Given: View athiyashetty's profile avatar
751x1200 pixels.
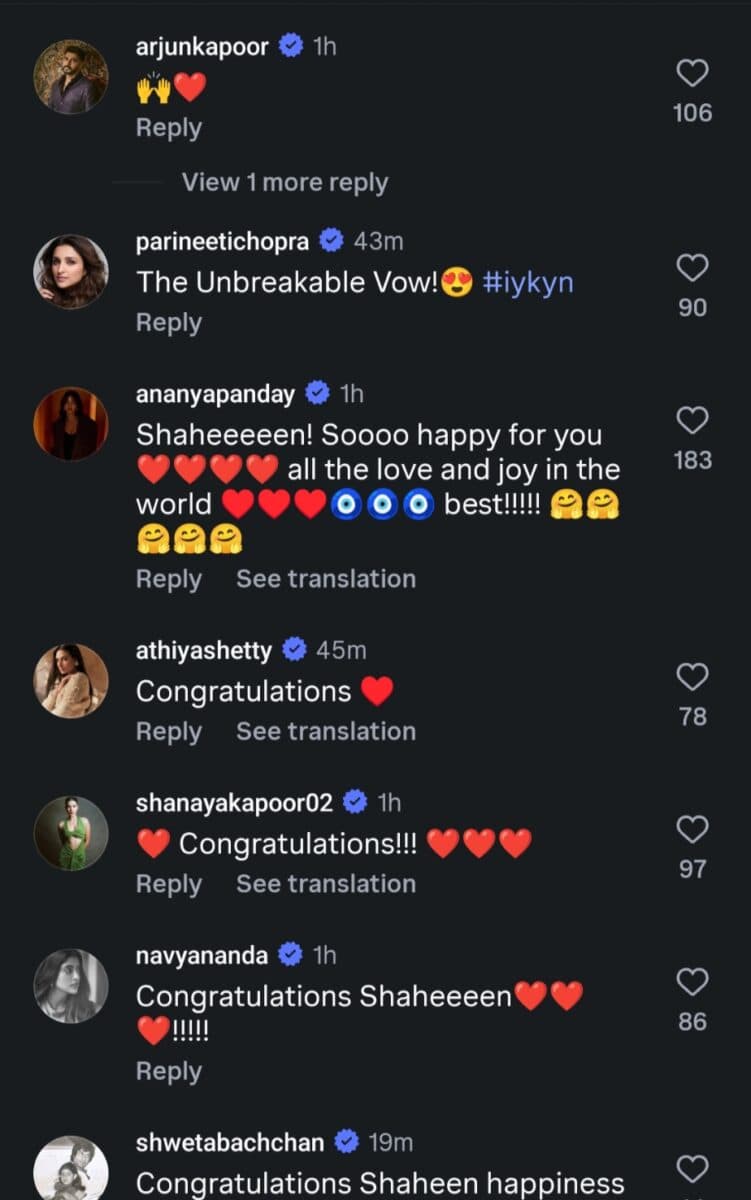Looking at the screenshot, I should 71,680.
